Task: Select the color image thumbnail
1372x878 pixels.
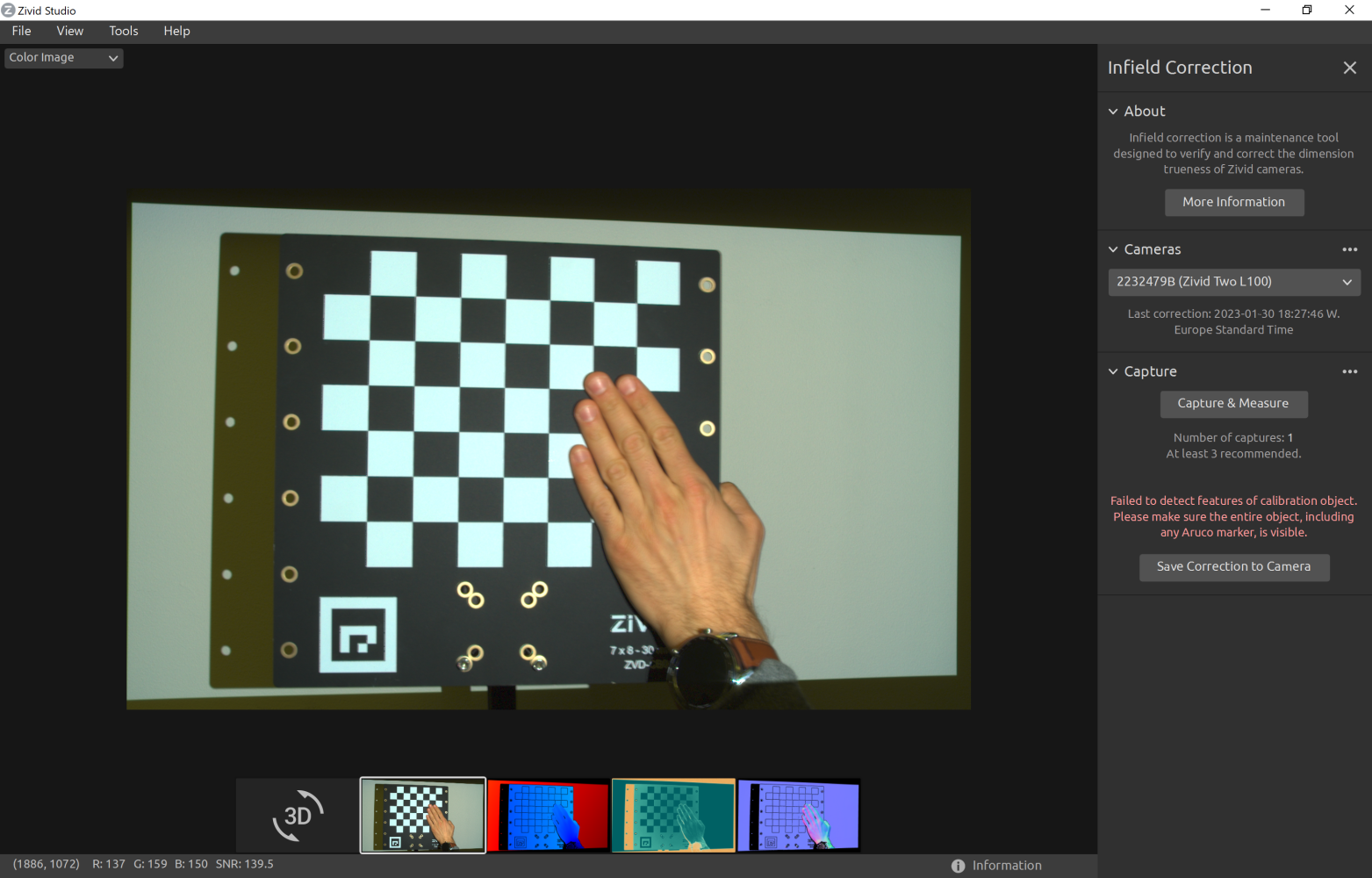Action: click(422, 816)
